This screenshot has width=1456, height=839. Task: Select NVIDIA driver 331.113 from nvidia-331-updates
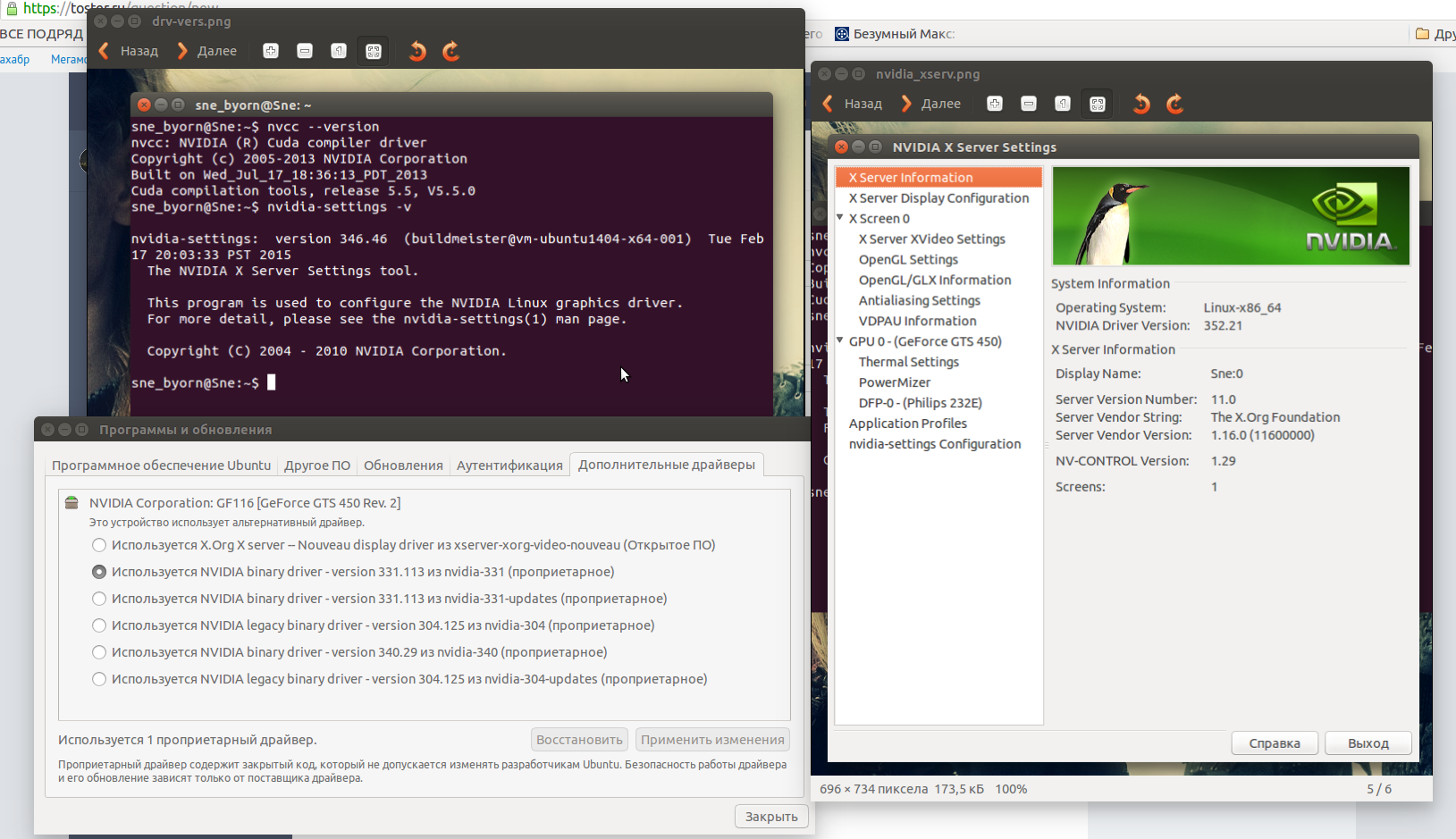[x=99, y=599]
